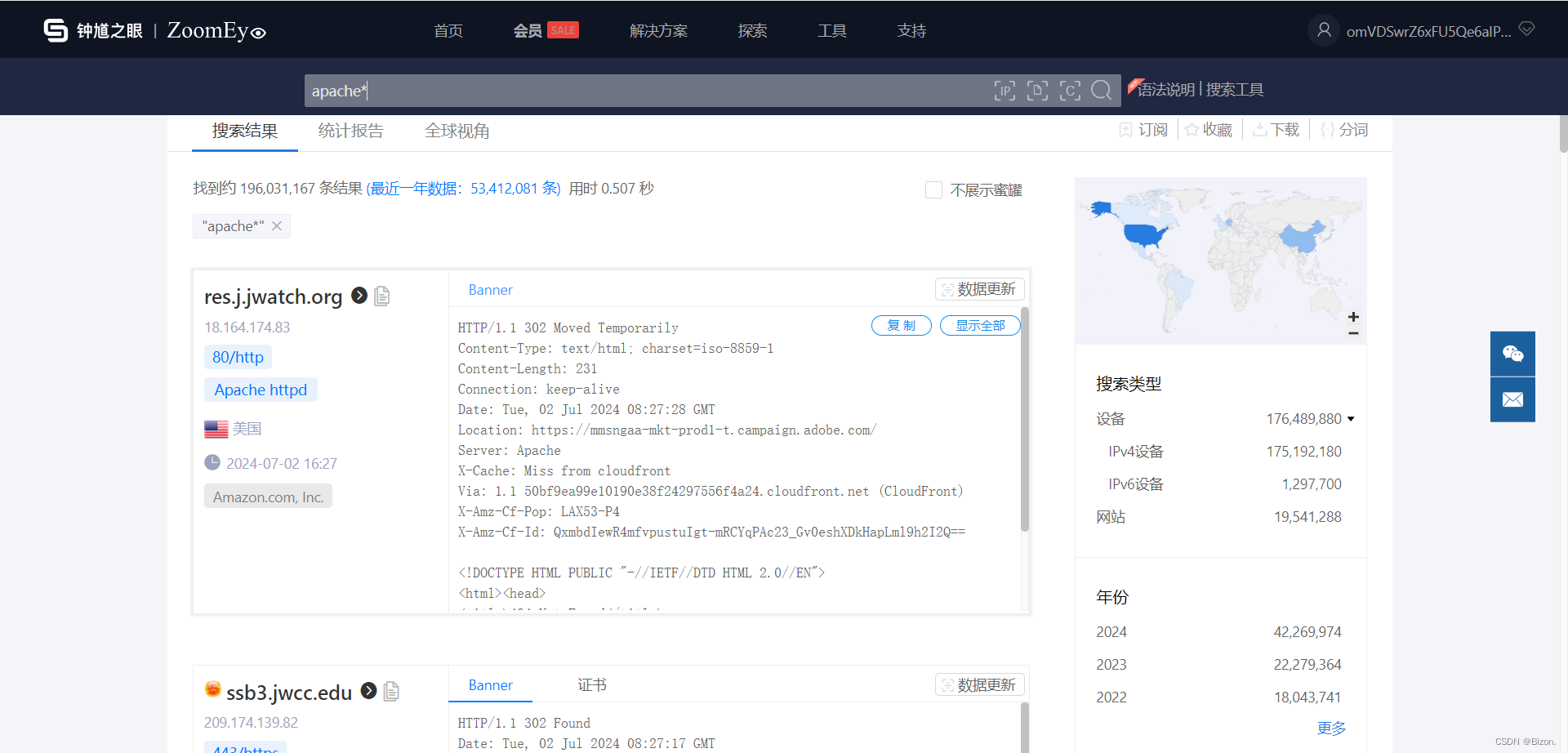Open 搜索工具 link
This screenshot has height=753, width=1568.
pyautogui.click(x=1235, y=90)
